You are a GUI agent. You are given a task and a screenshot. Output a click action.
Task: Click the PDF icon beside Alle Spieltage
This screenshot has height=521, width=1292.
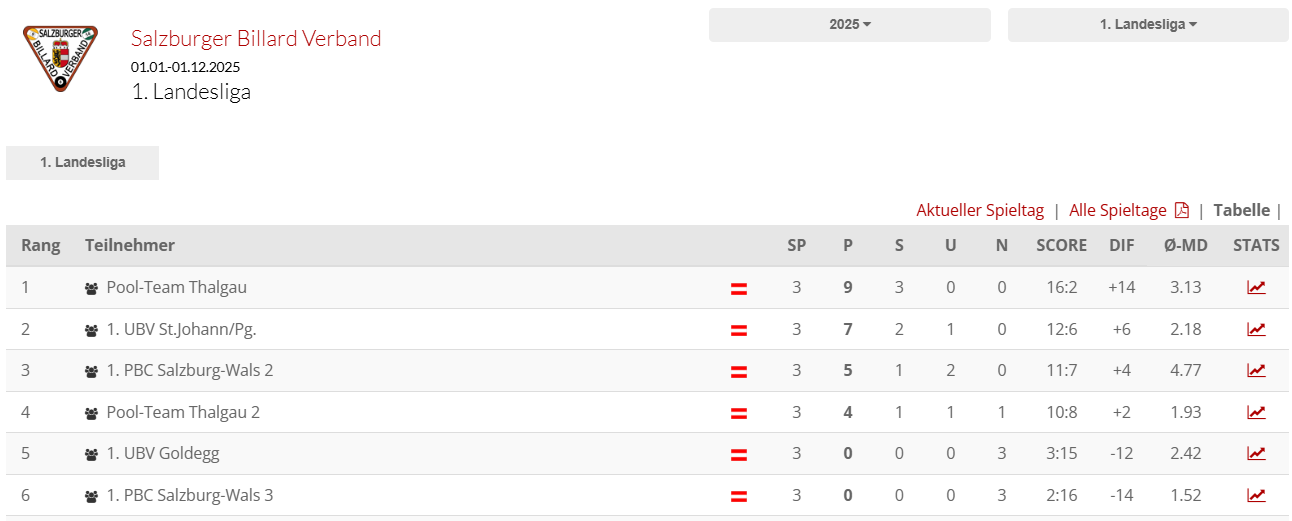(1182, 210)
